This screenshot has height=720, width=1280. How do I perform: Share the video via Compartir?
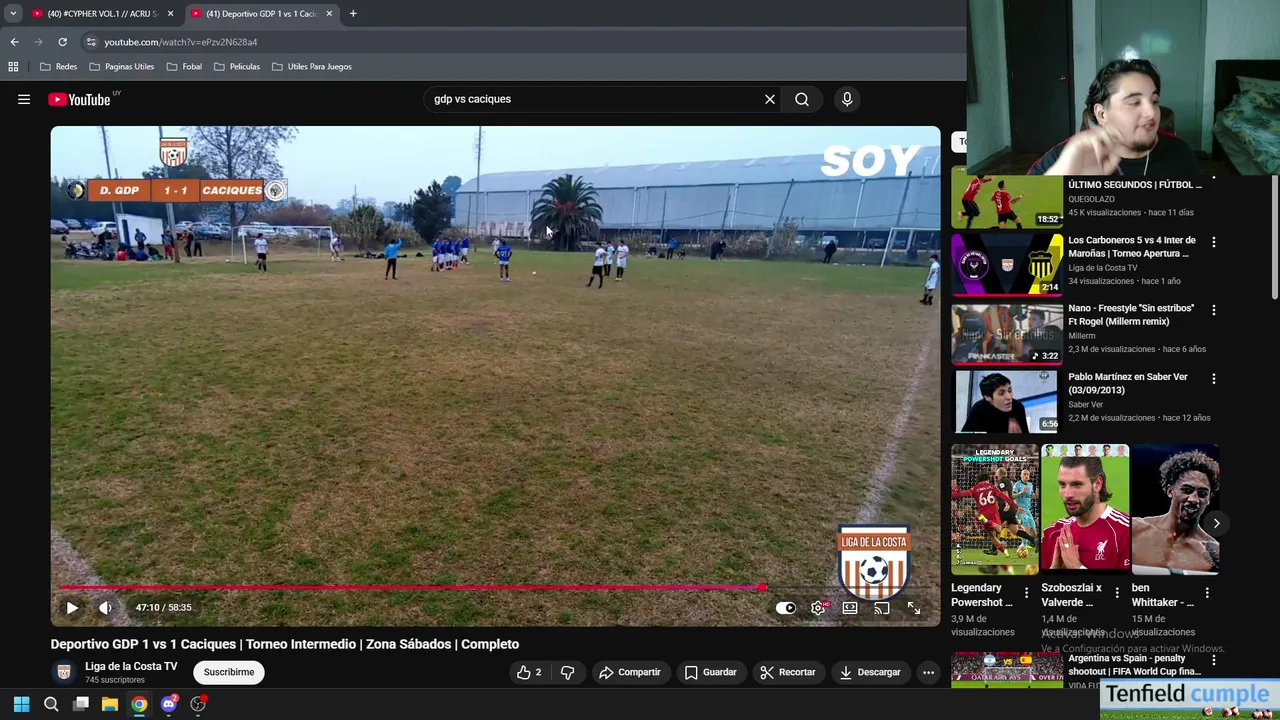[x=629, y=672]
